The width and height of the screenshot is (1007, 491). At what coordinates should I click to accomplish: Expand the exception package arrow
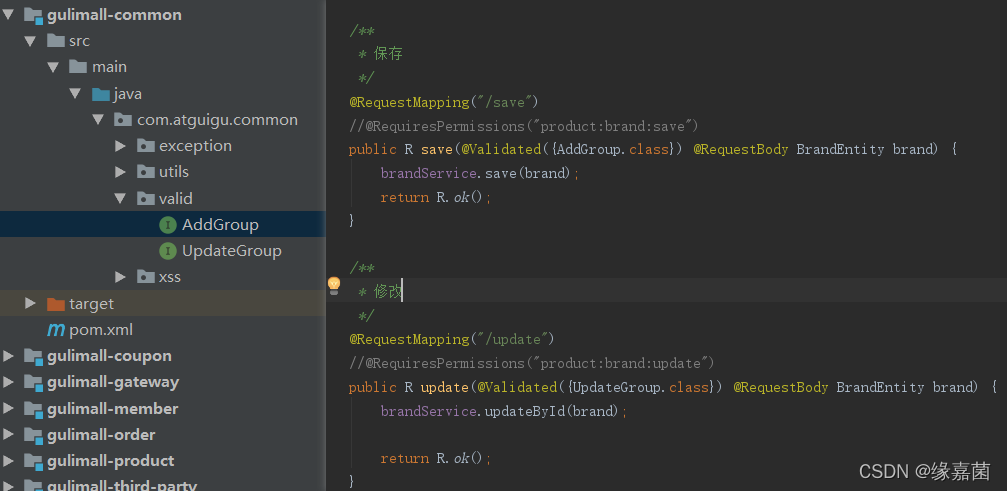click(120, 146)
